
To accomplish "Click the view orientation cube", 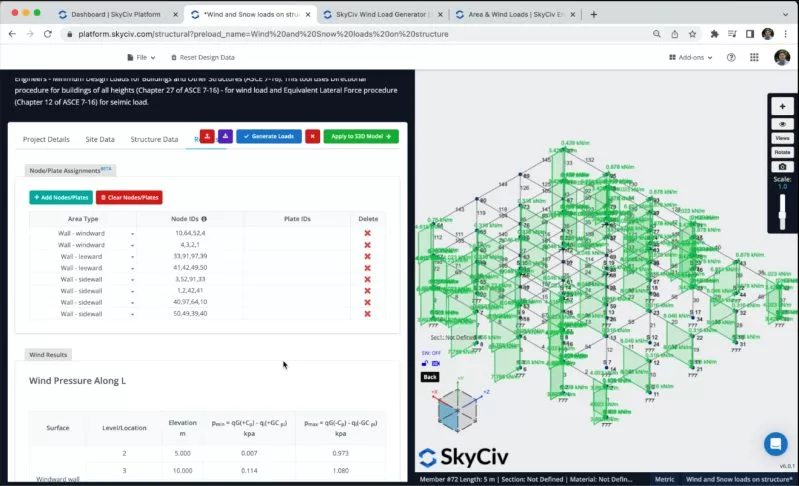I will [x=458, y=409].
